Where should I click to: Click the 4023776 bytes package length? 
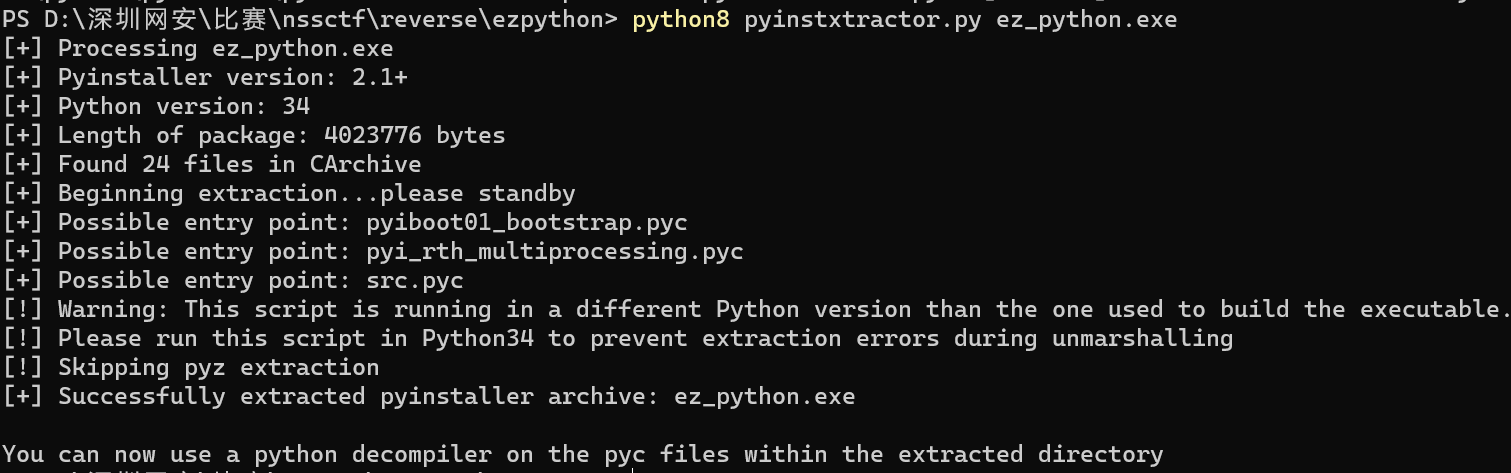[x=414, y=135]
